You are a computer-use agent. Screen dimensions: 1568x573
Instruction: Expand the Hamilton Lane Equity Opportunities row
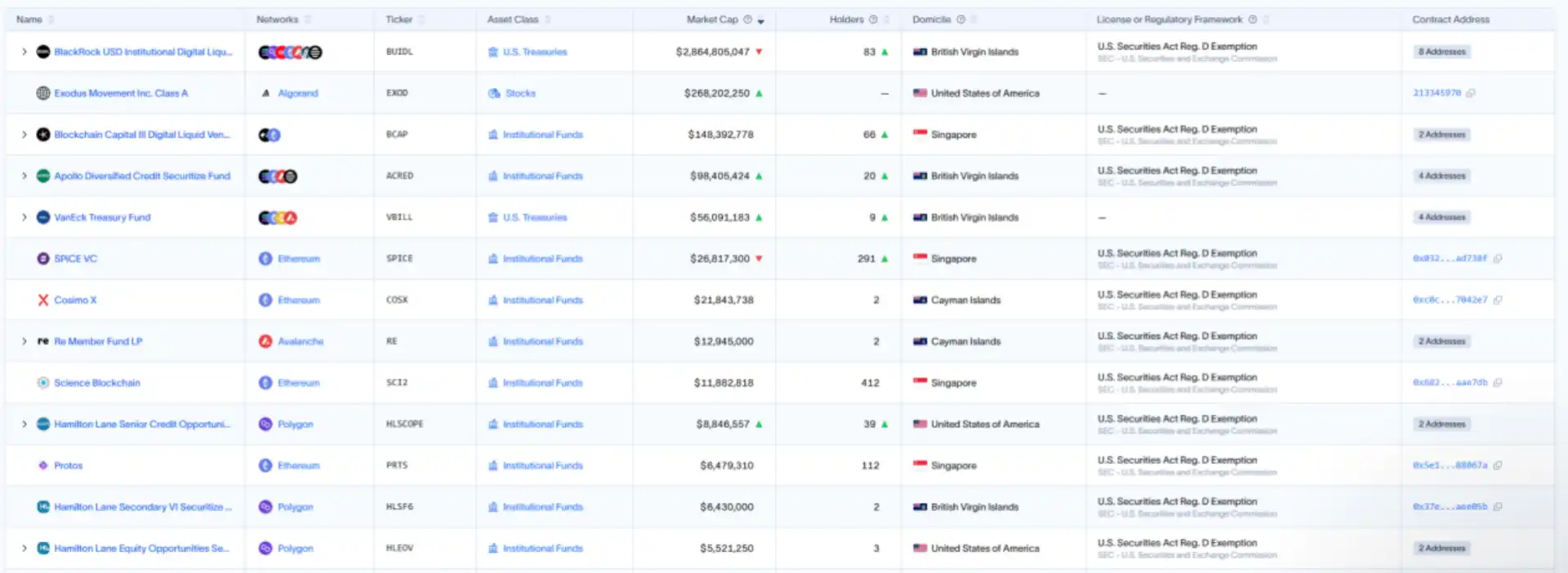pos(24,549)
